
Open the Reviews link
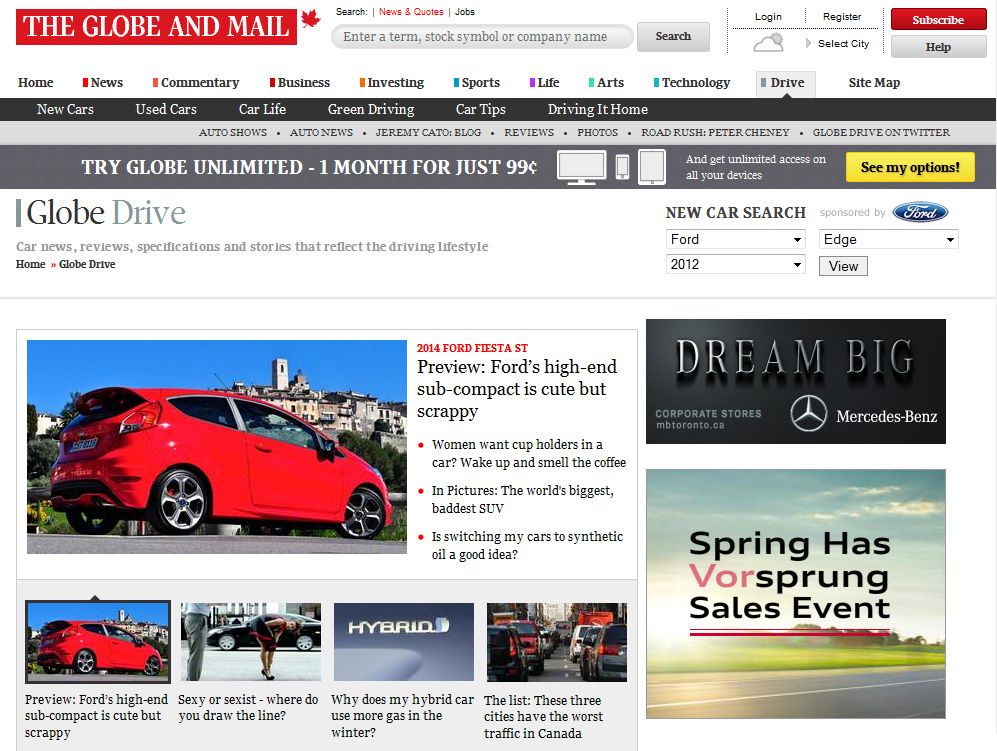pyautogui.click(x=529, y=132)
